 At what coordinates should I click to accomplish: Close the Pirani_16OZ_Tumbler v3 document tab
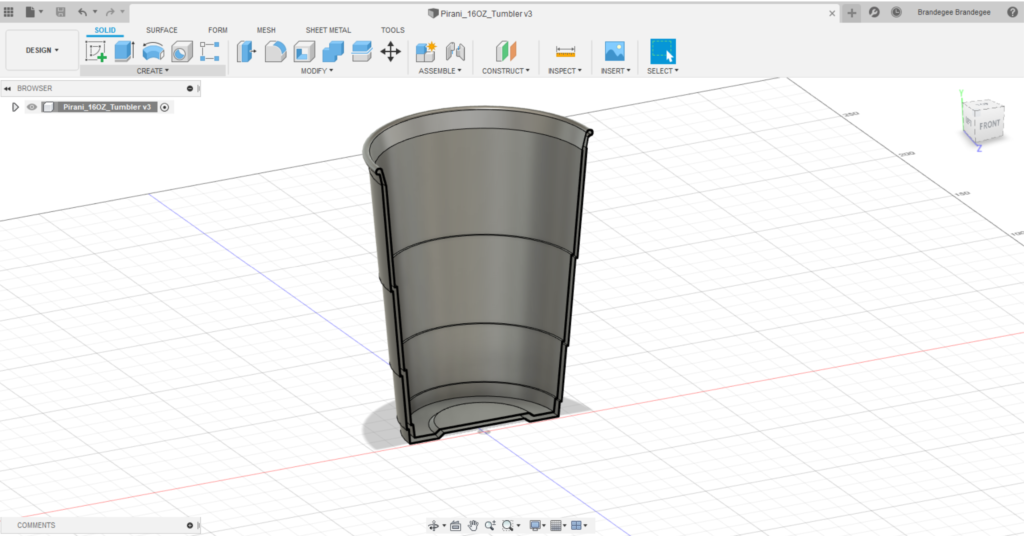click(832, 13)
